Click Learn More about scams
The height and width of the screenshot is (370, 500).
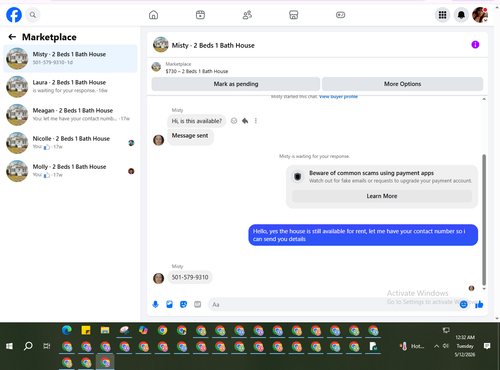(382, 196)
